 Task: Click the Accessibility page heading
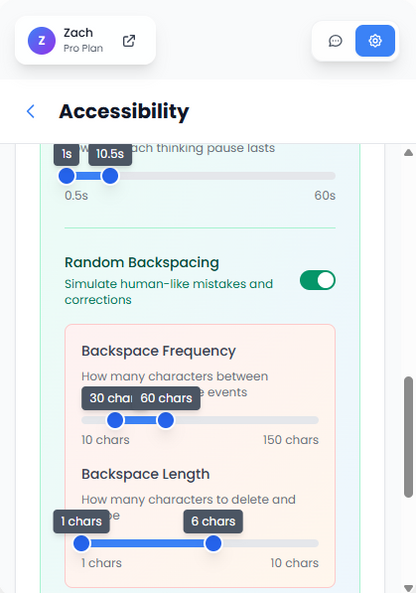click(x=124, y=111)
